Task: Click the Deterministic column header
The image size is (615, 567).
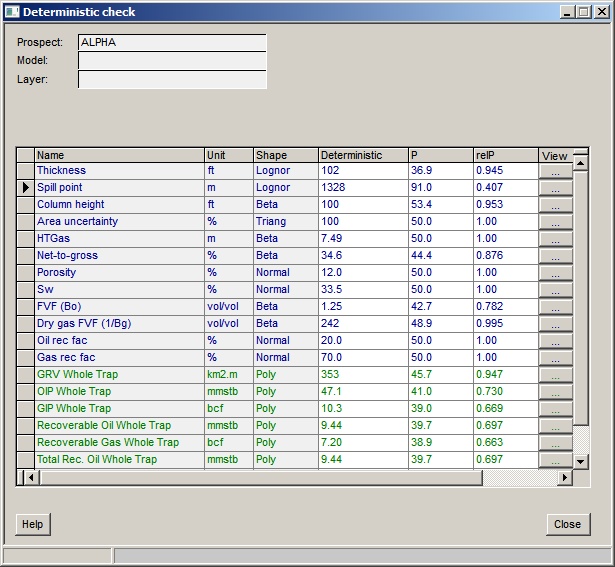Action: pos(362,155)
